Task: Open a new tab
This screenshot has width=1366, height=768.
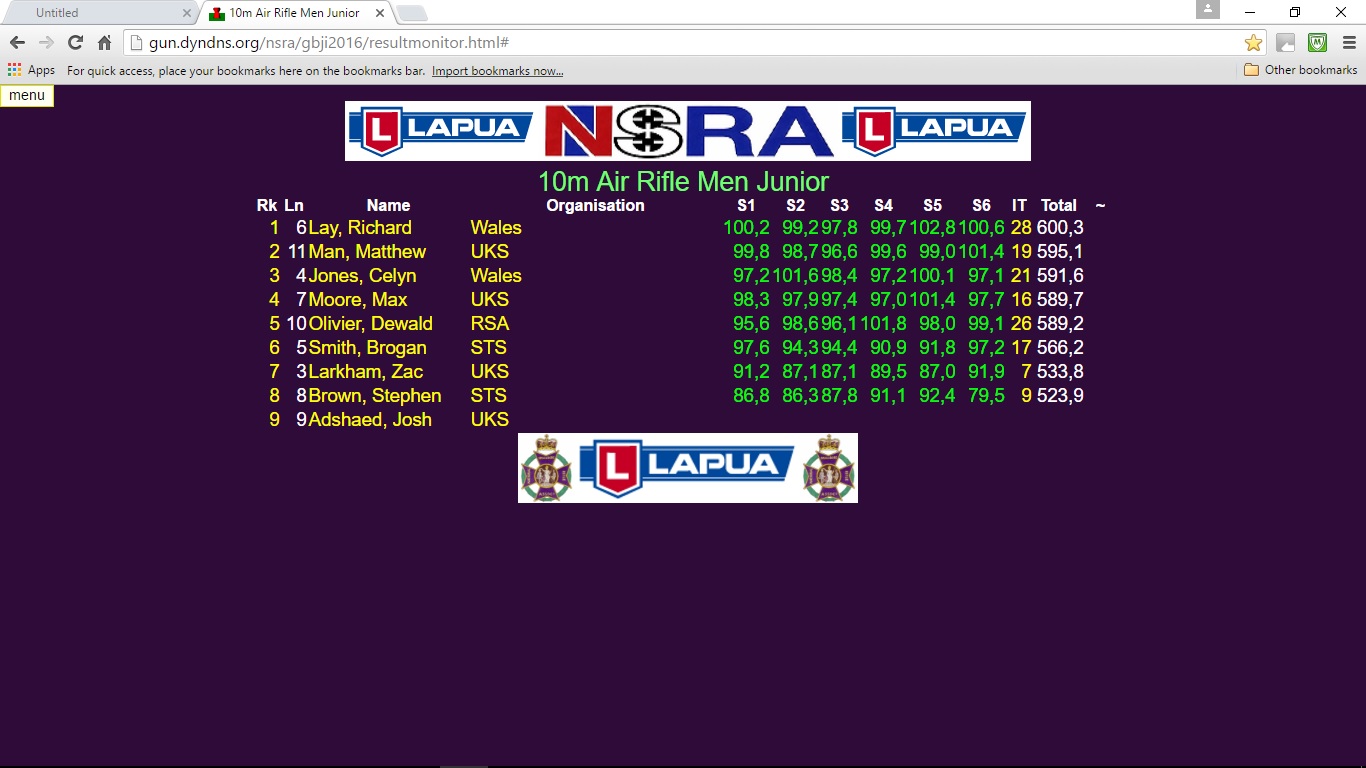Action: coord(412,13)
